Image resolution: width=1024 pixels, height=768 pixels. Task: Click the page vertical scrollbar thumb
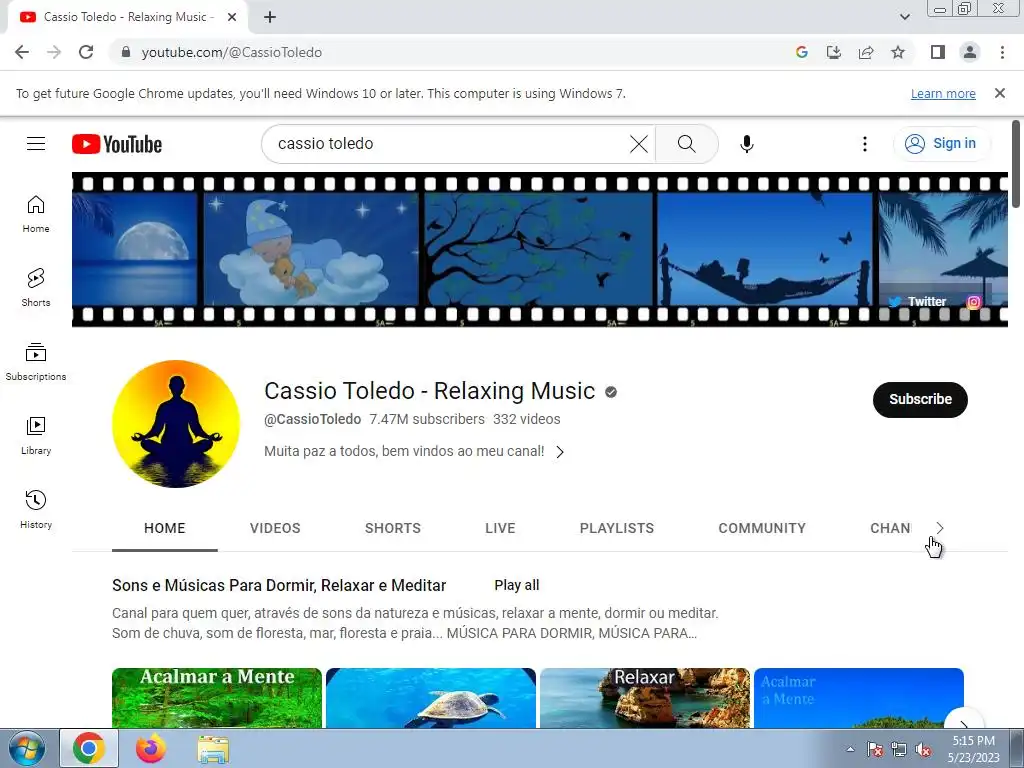1016,165
